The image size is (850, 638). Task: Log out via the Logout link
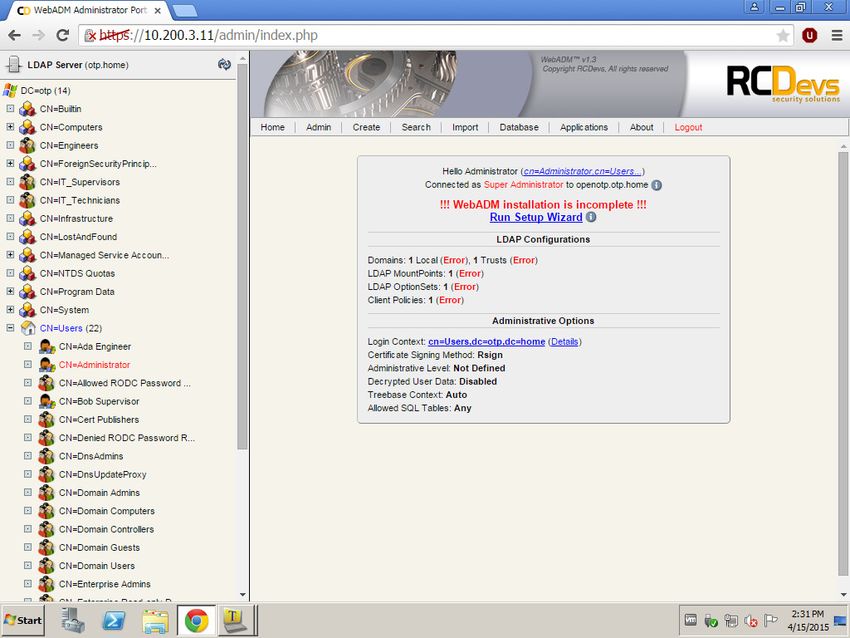point(688,127)
